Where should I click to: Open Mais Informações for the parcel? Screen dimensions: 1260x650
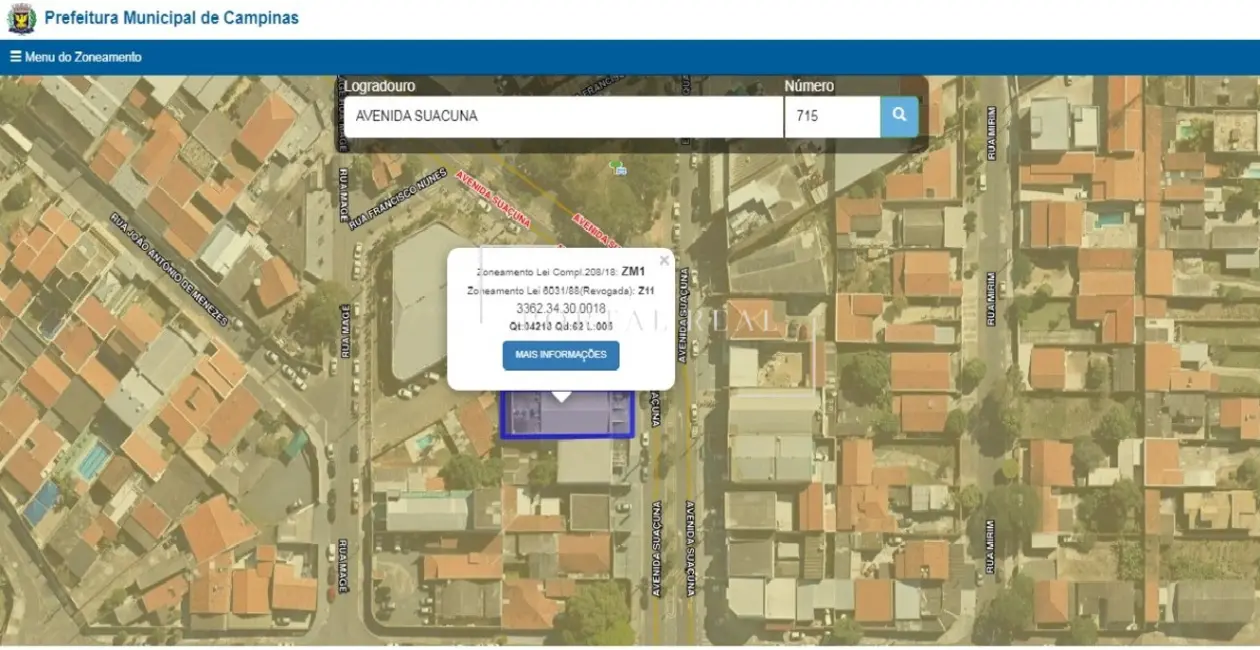[561, 355]
